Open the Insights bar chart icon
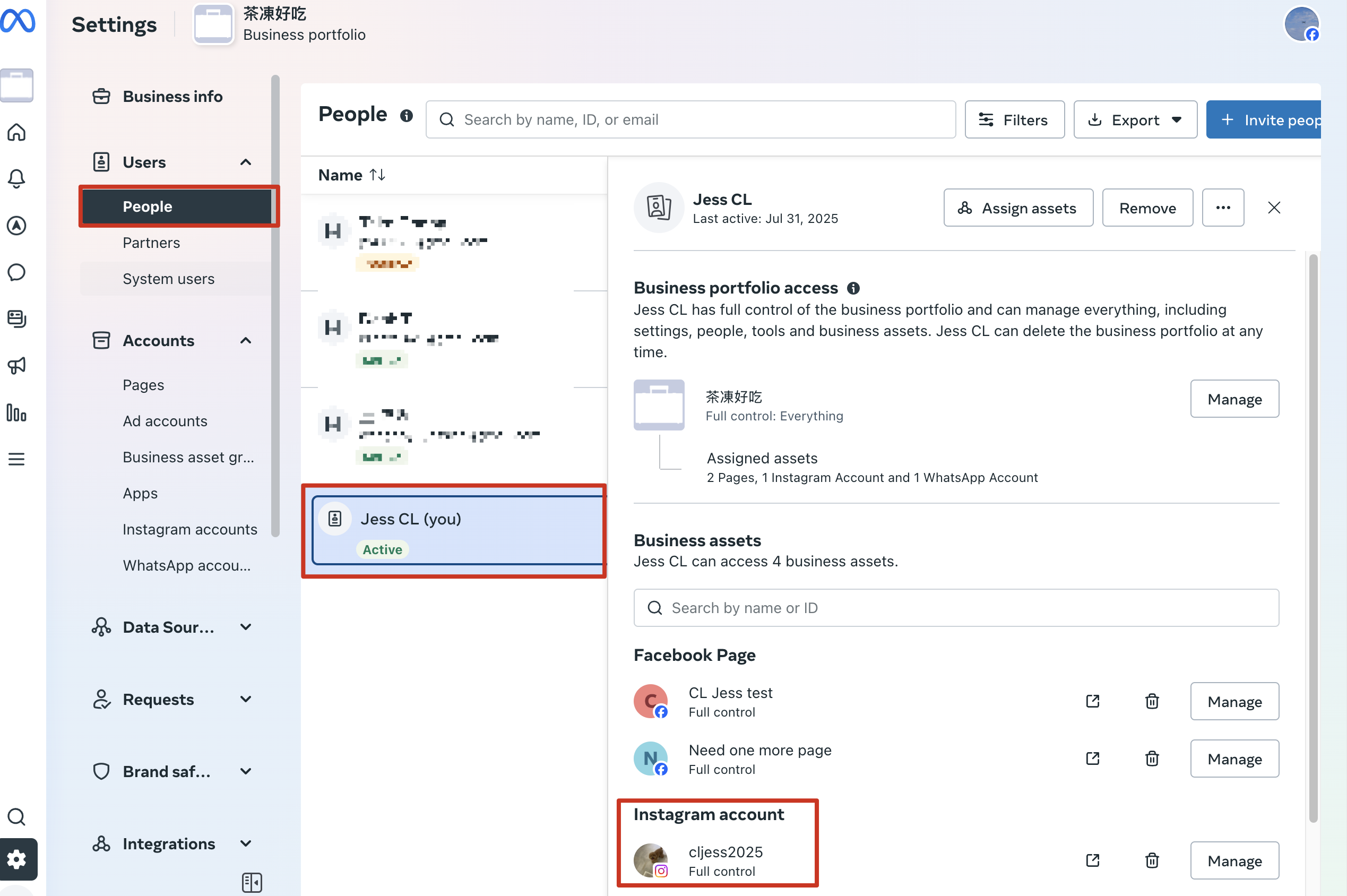Screen dimensions: 1347x896 click(x=16, y=412)
